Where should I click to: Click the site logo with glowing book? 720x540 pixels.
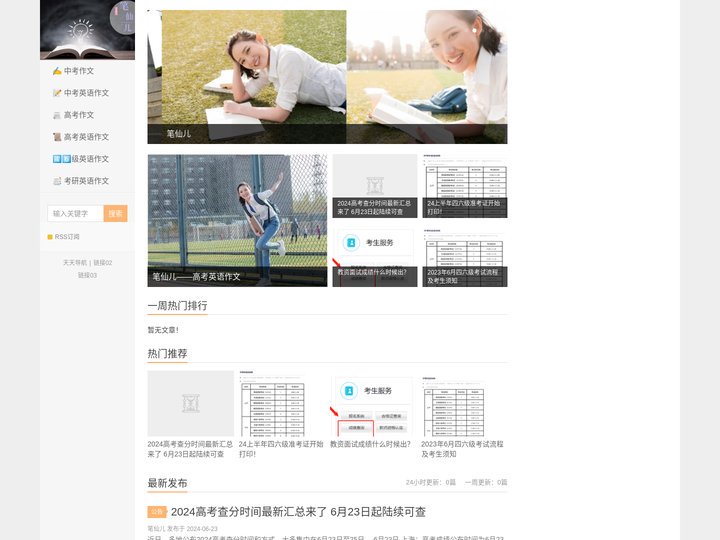pyautogui.click(x=87, y=30)
